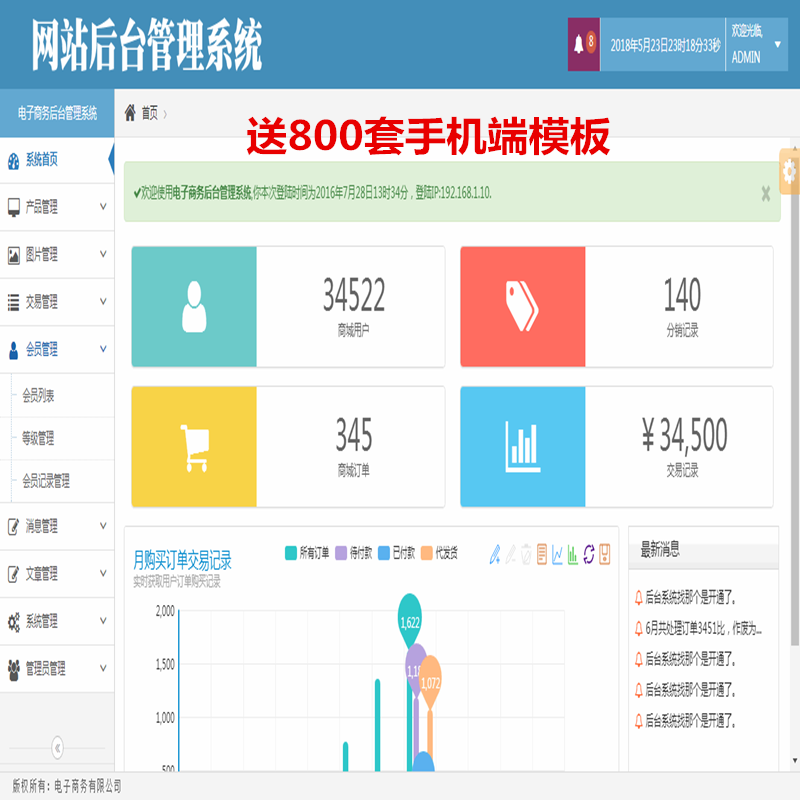Click the ¥34,500 交易记录 amount
Screen dimensions: 800x800
684,435
